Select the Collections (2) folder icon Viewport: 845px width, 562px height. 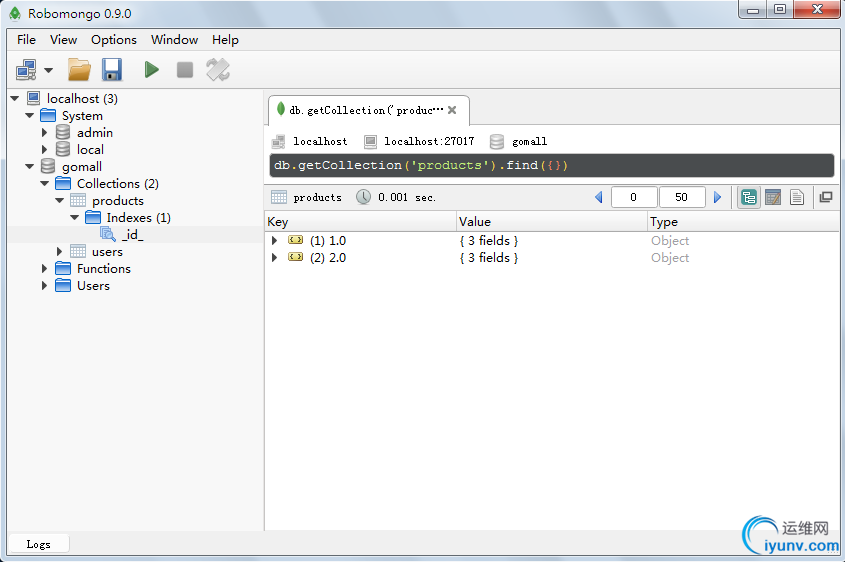pos(63,184)
